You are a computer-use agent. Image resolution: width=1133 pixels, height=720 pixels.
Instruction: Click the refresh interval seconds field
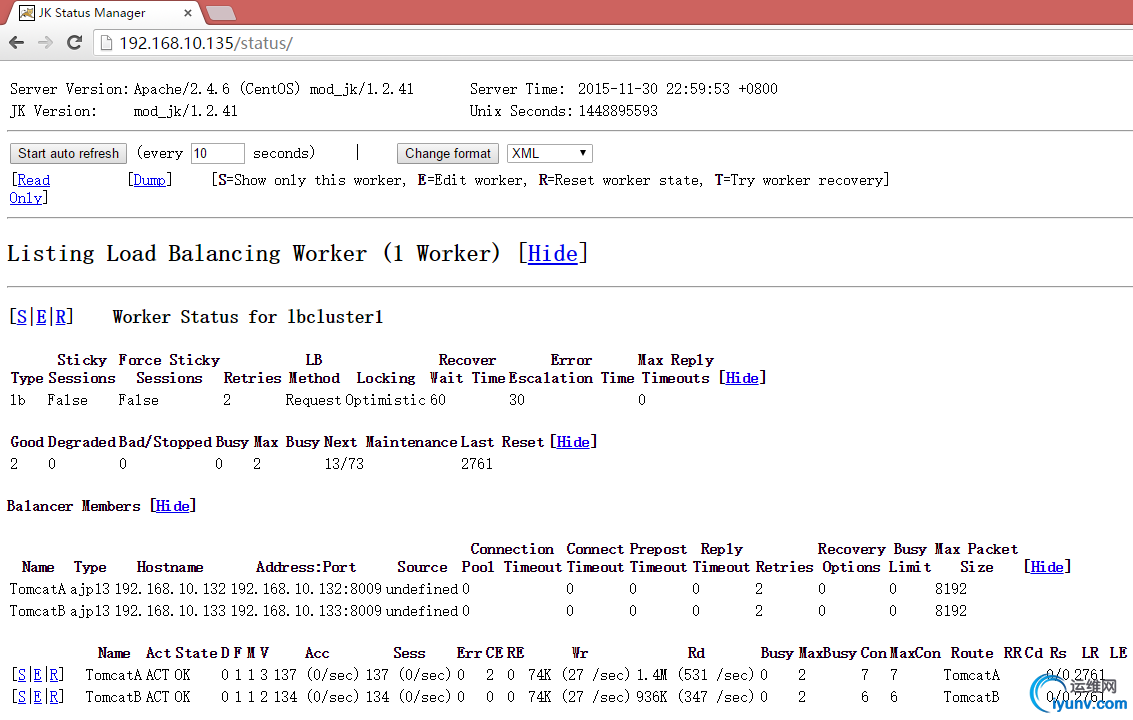[x=217, y=153]
